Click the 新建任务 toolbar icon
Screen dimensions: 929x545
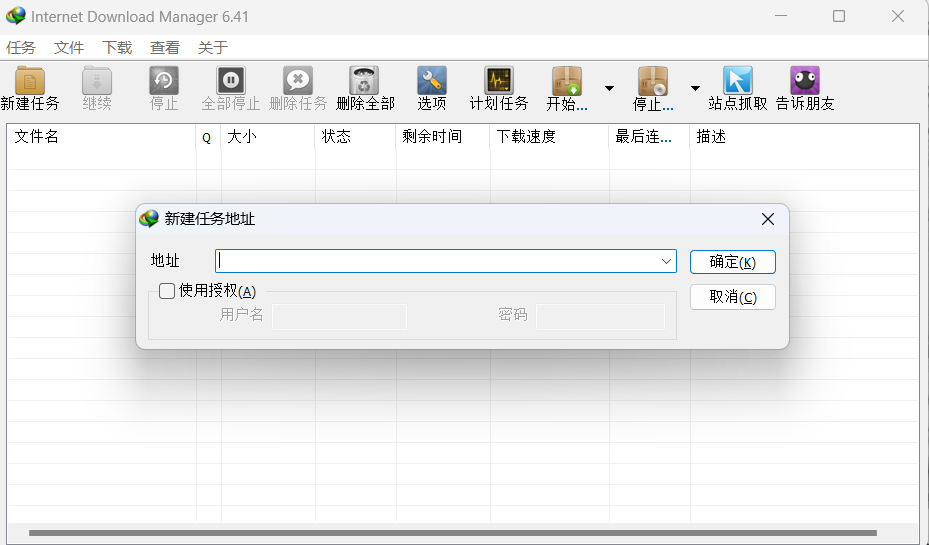[x=30, y=81]
